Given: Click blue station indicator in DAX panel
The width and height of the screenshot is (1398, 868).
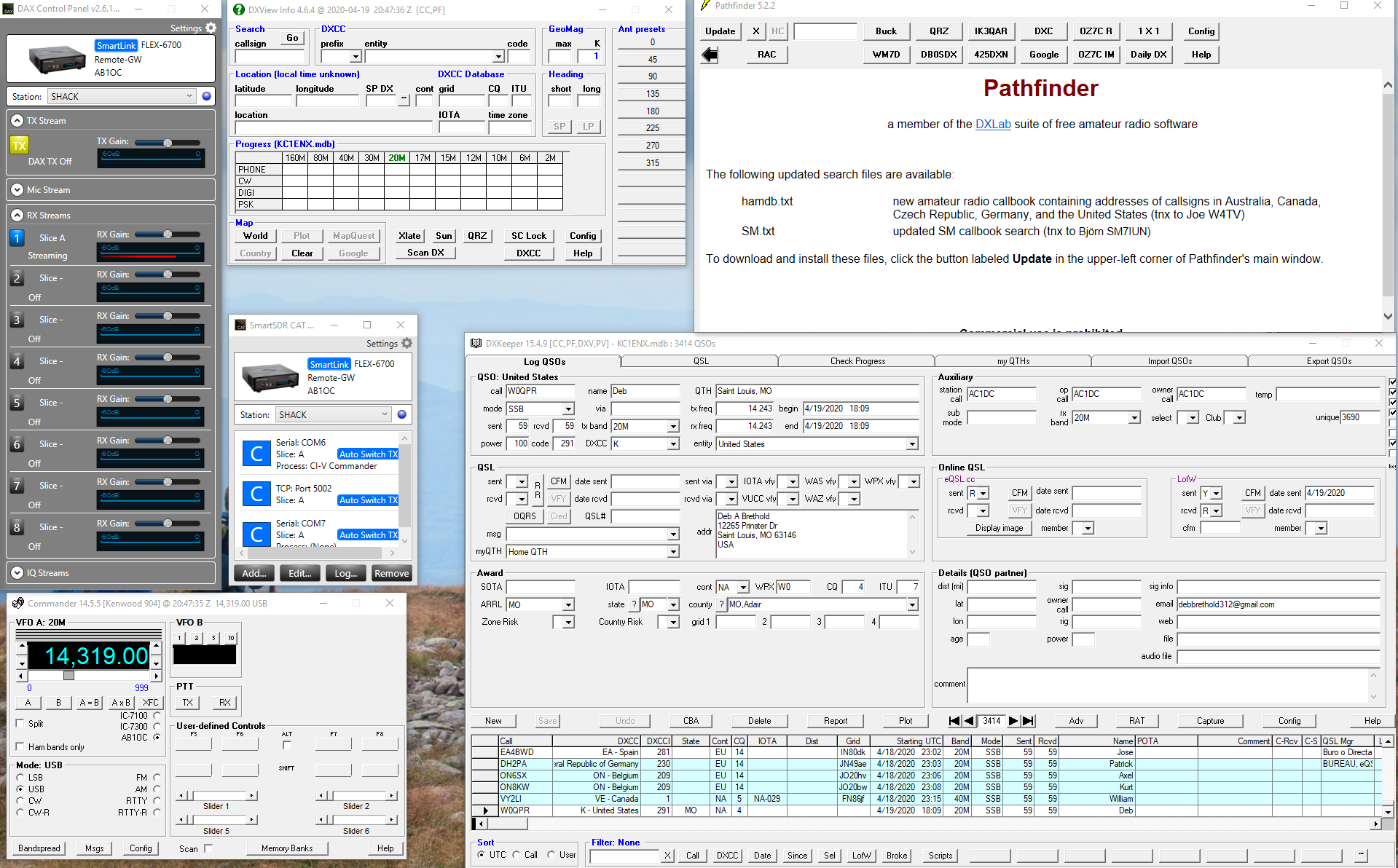Looking at the screenshot, I should [x=207, y=96].
